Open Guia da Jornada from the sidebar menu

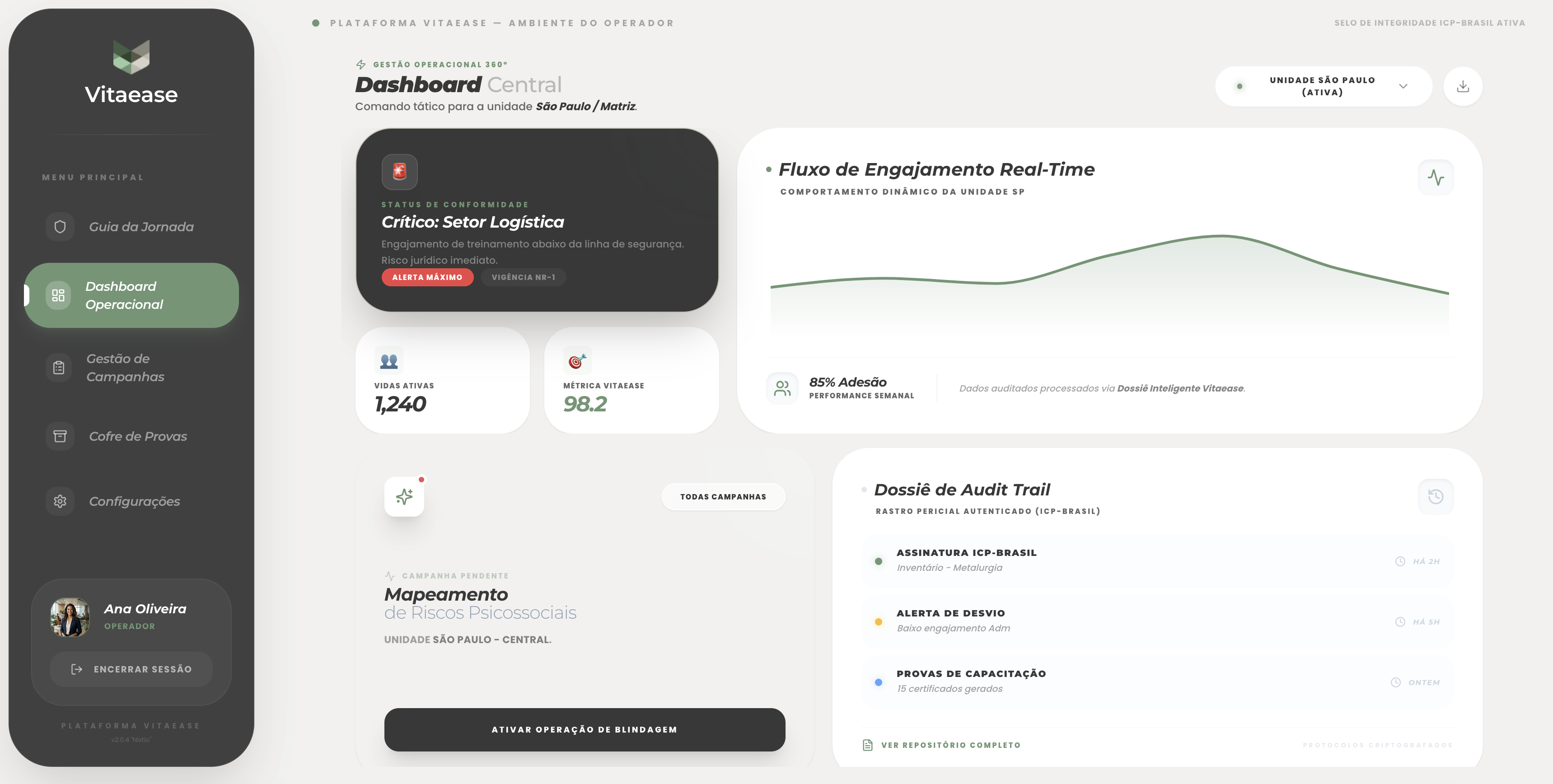coord(141,227)
